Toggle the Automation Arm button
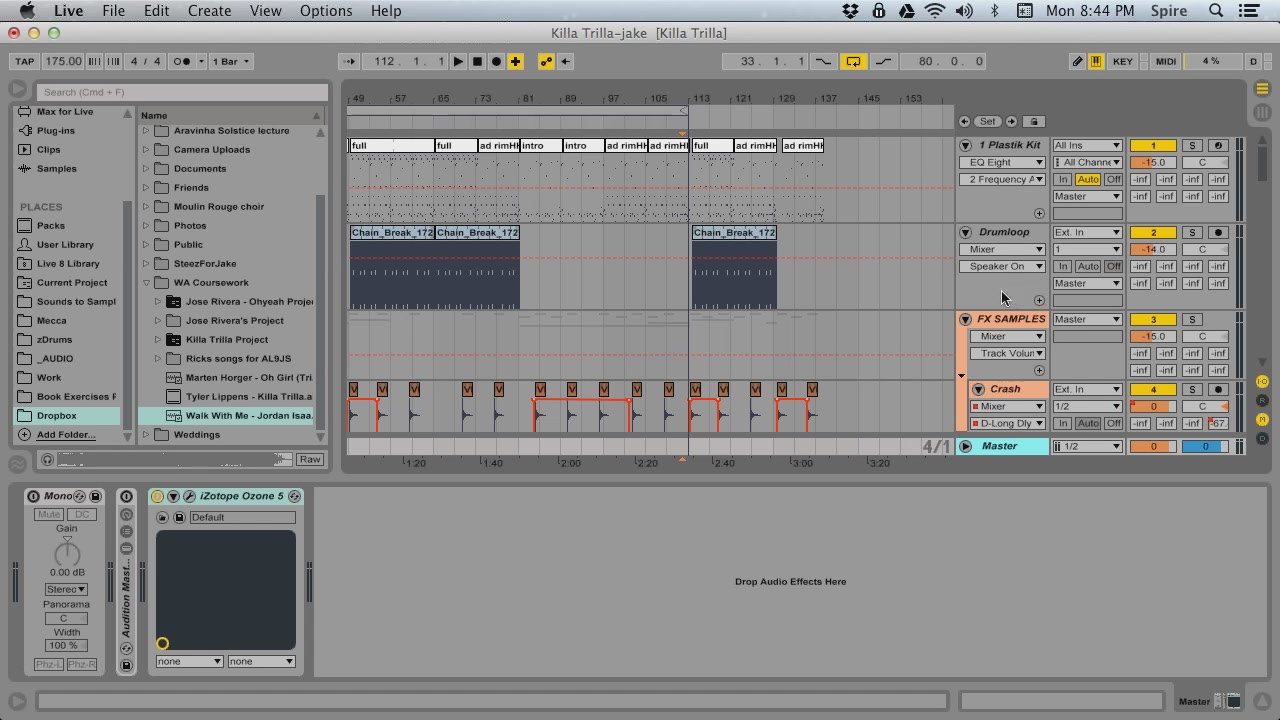This screenshot has height=720, width=1280. coord(546,61)
